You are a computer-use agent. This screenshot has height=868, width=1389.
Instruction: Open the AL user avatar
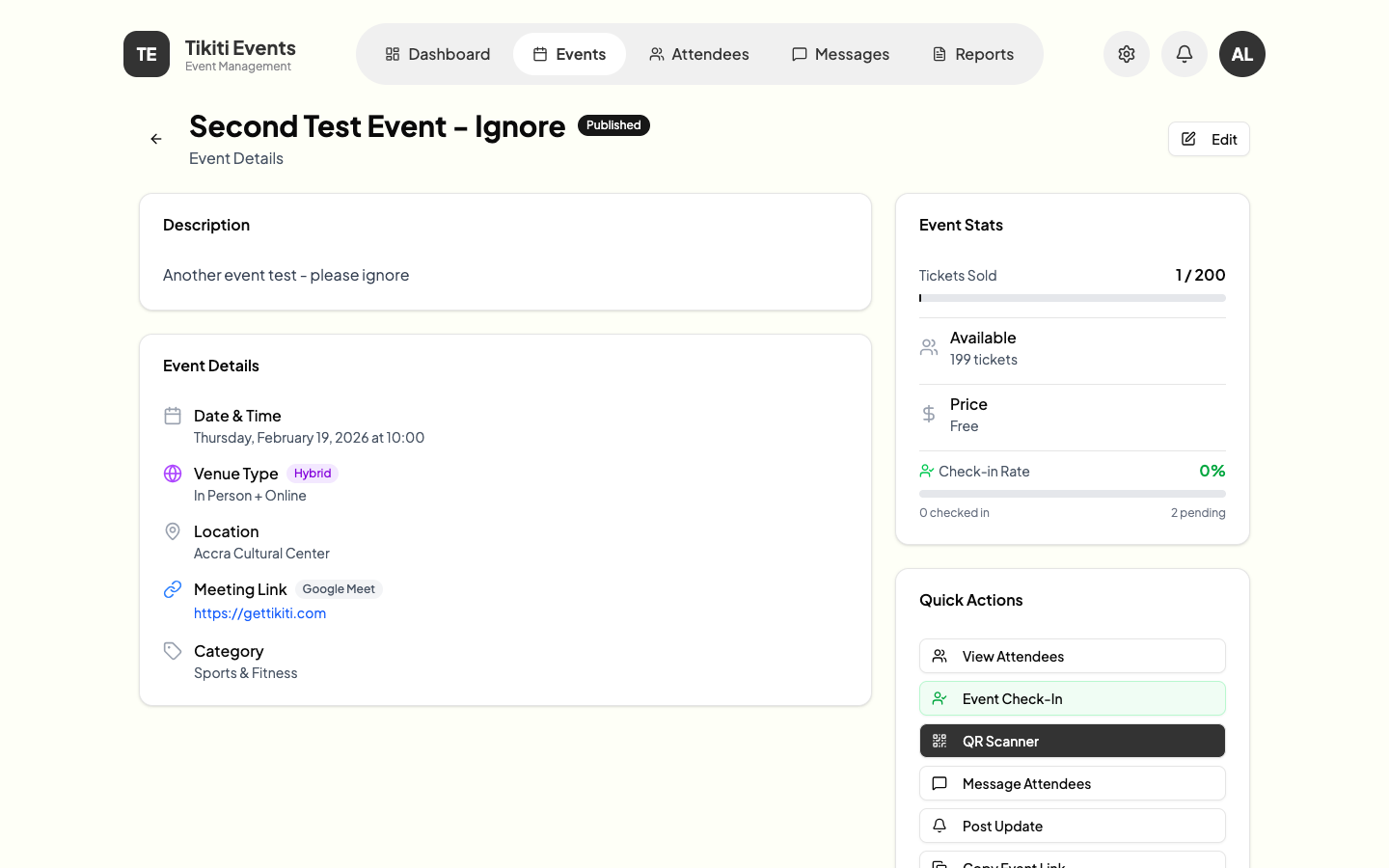tap(1242, 54)
